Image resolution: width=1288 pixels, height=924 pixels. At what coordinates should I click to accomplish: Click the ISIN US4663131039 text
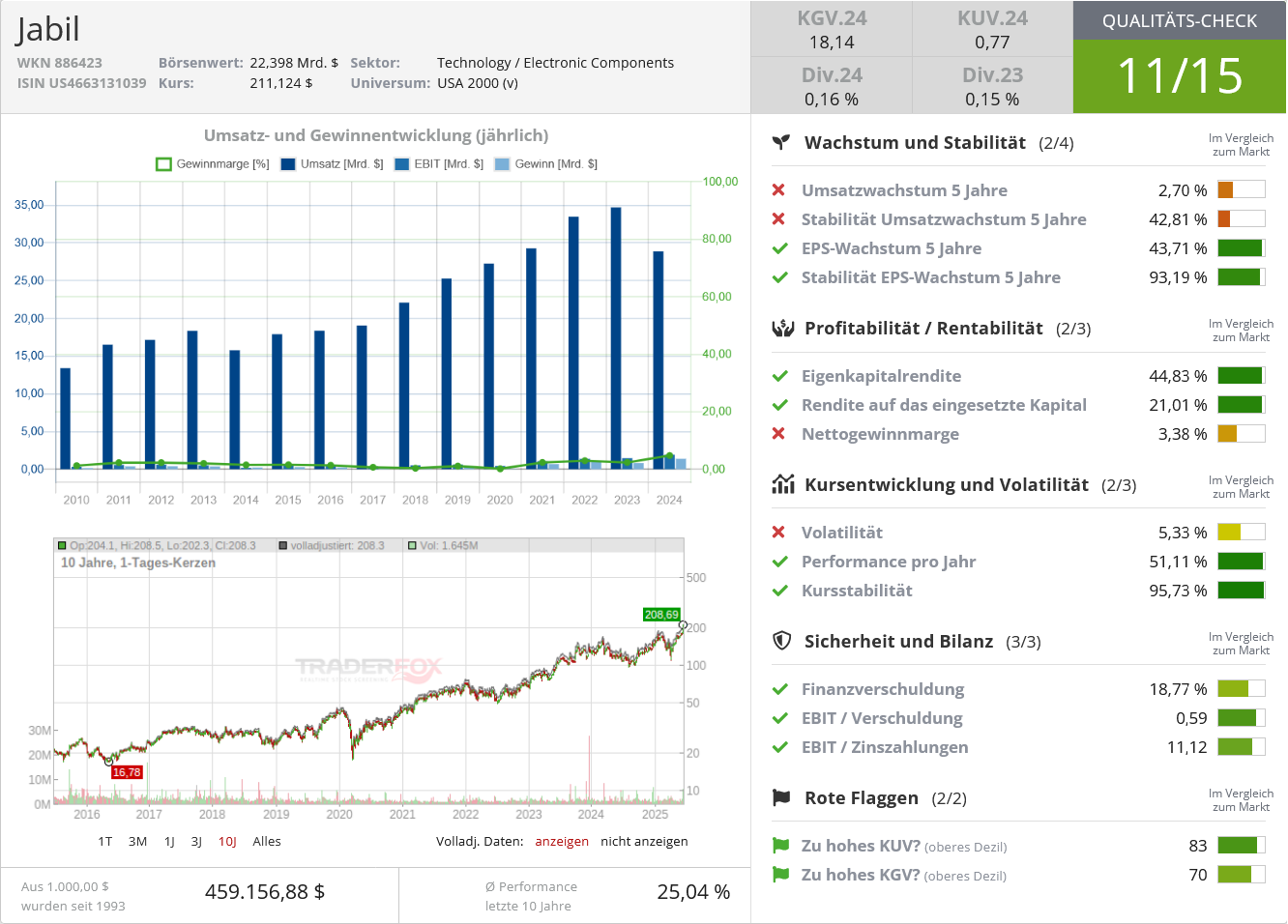coord(81,83)
